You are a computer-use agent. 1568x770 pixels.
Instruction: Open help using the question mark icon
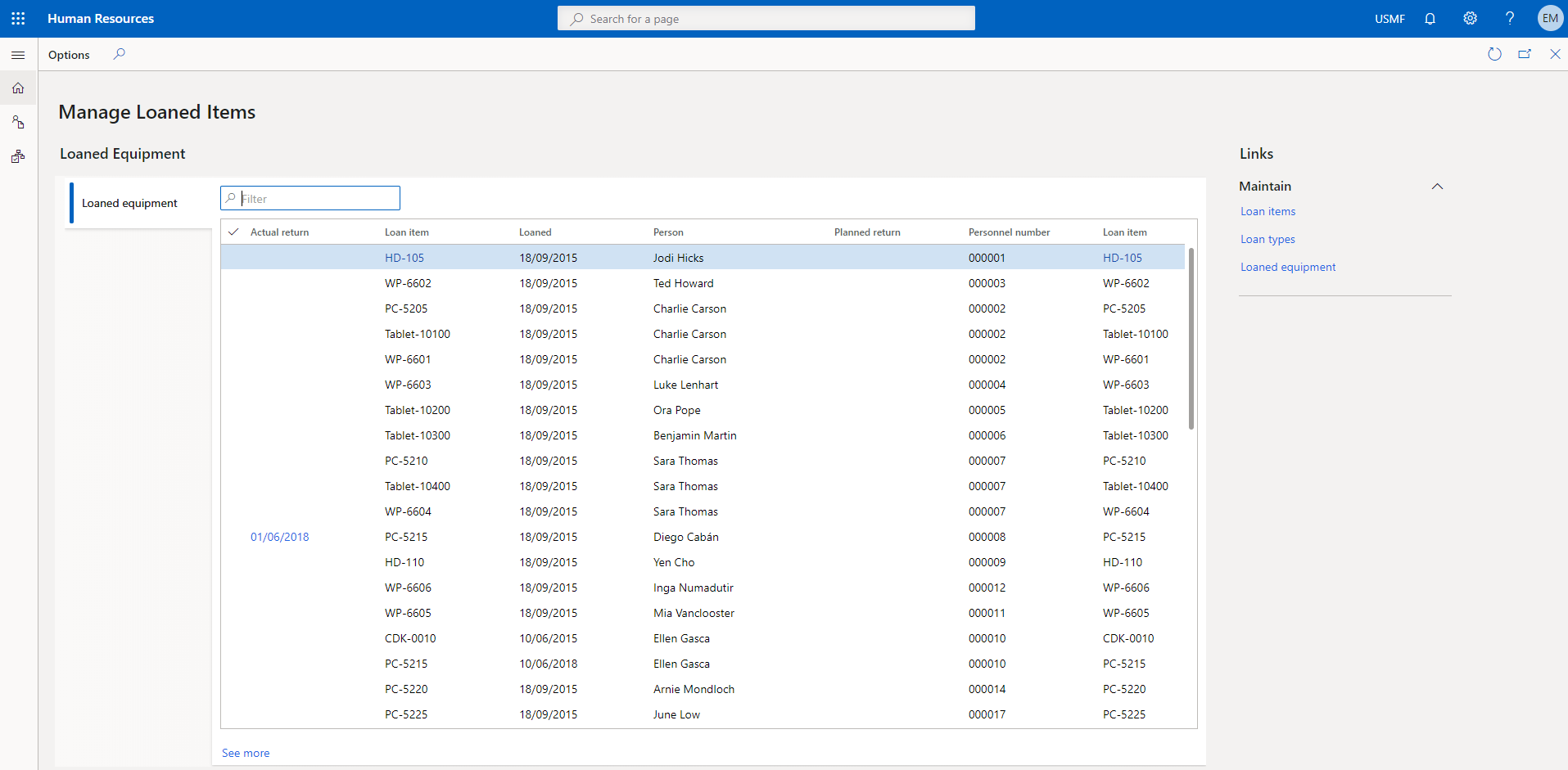click(1510, 18)
